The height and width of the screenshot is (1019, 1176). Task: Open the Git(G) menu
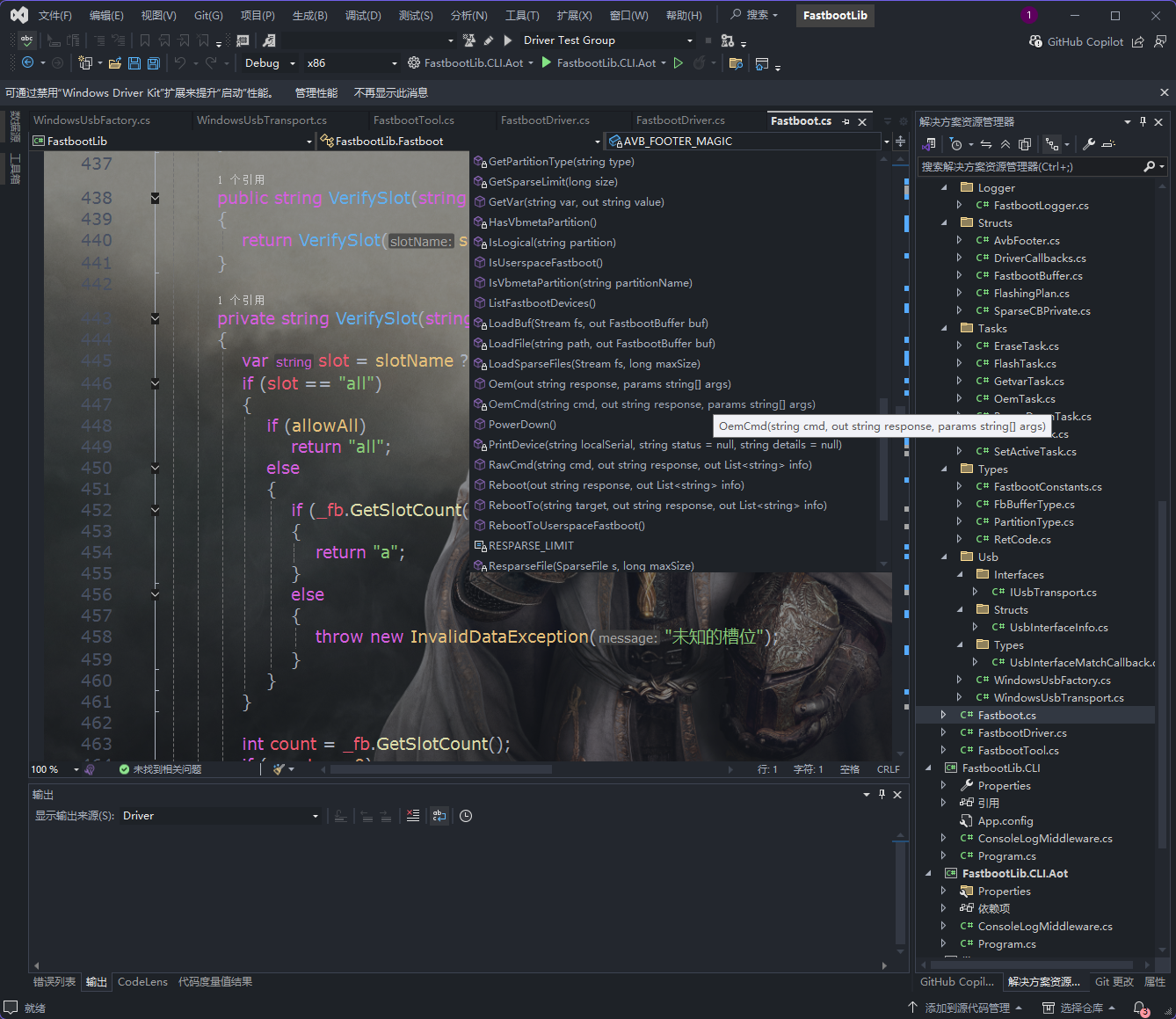(x=208, y=16)
